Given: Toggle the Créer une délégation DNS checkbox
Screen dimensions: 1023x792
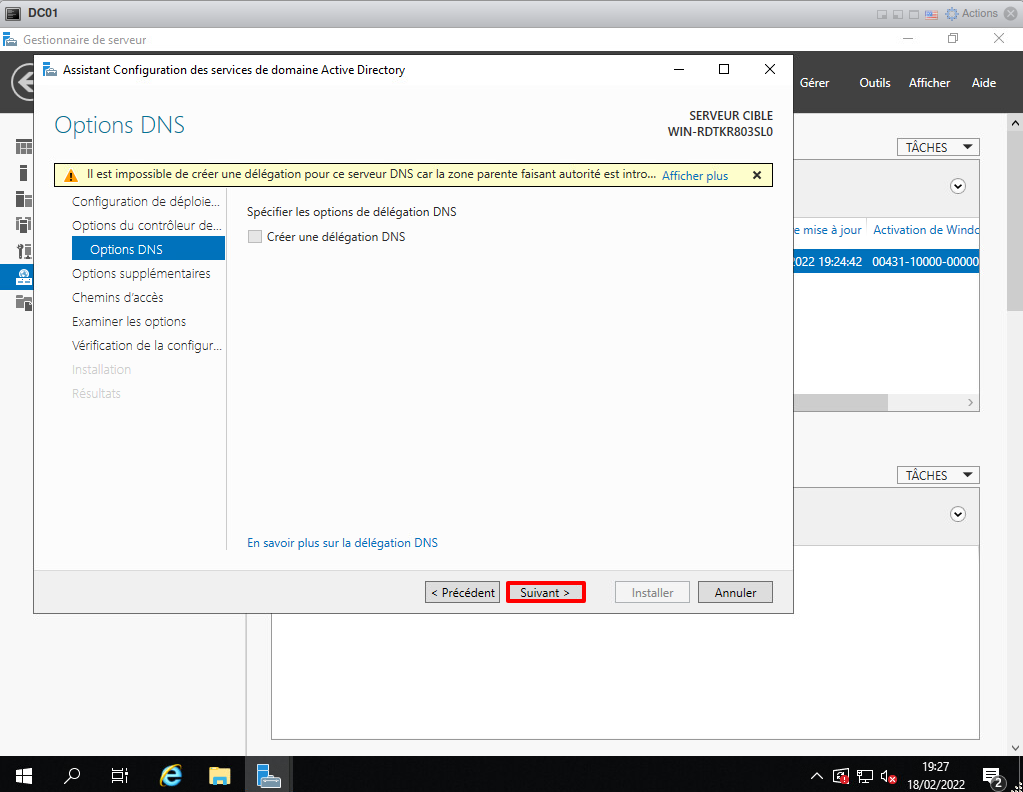Looking at the screenshot, I should click(255, 237).
